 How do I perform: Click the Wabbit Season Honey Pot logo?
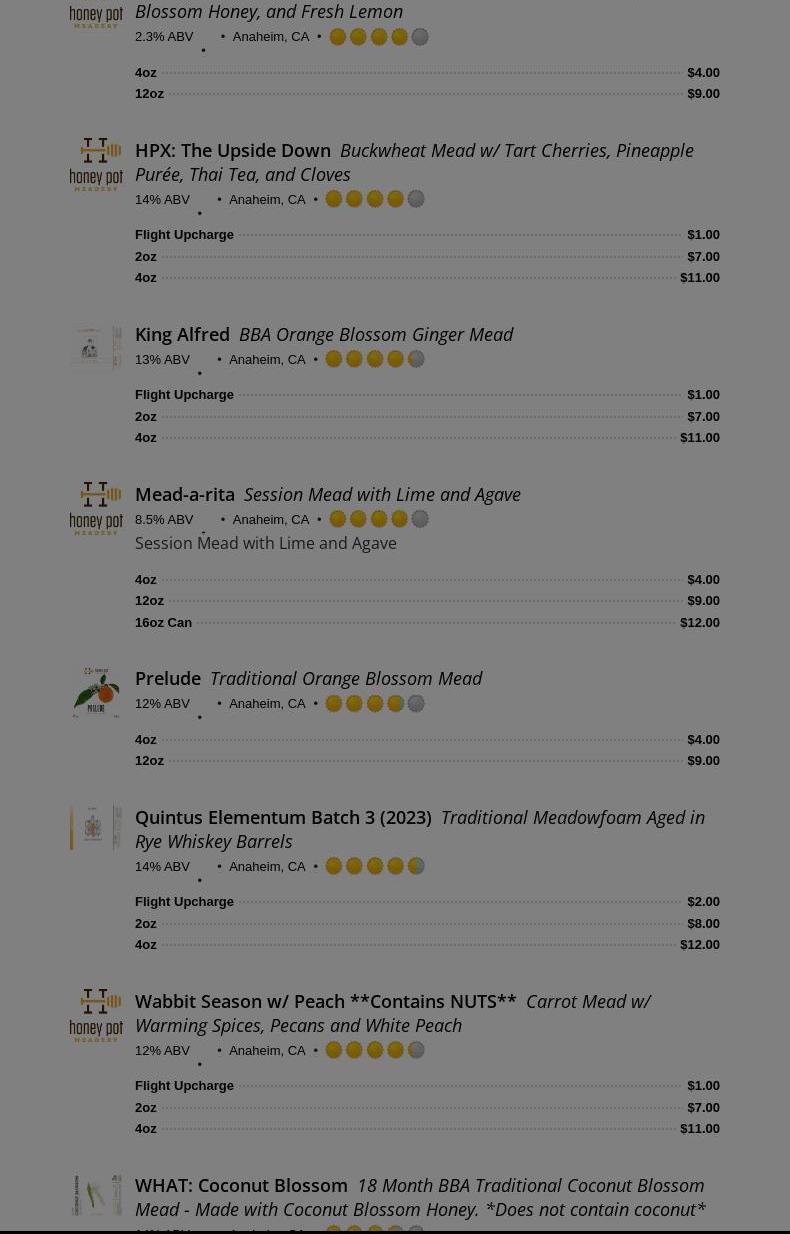pos(96,1015)
